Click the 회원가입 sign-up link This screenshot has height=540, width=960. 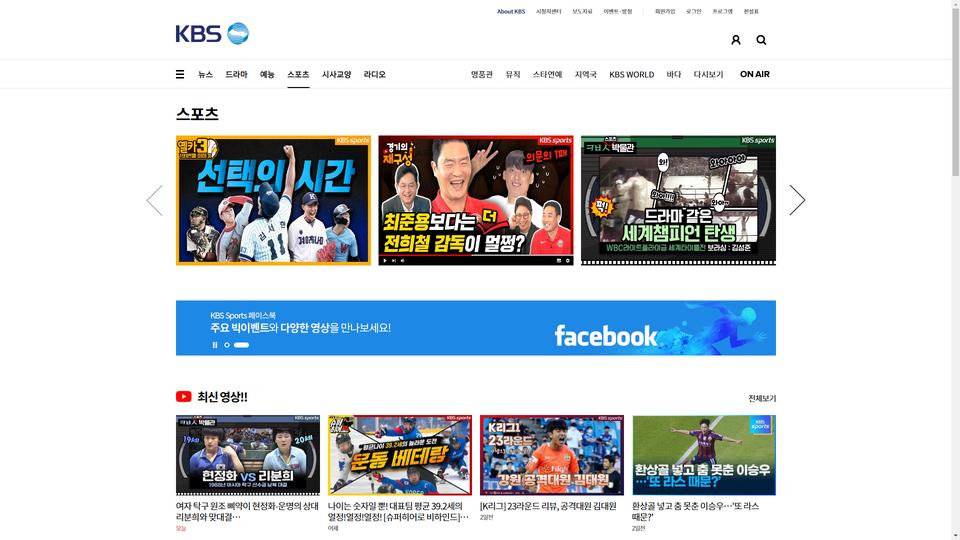[665, 11]
